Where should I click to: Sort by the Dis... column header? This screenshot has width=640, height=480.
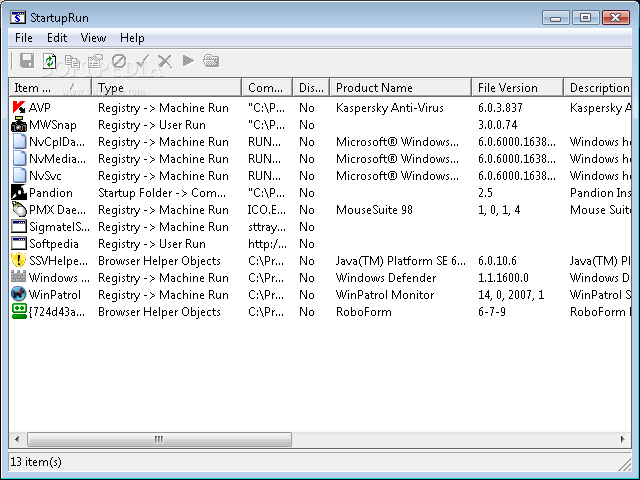[x=311, y=87]
